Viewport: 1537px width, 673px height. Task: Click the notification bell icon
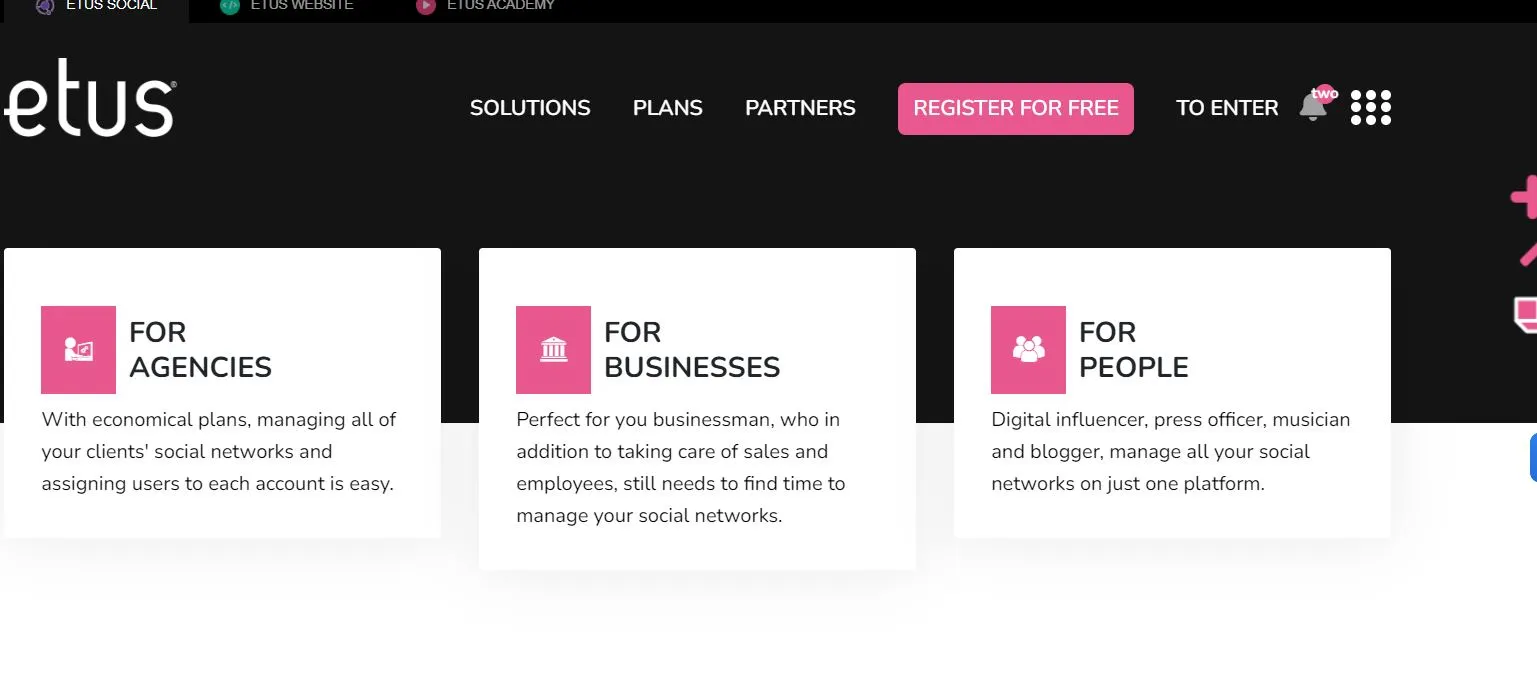[x=1313, y=107]
